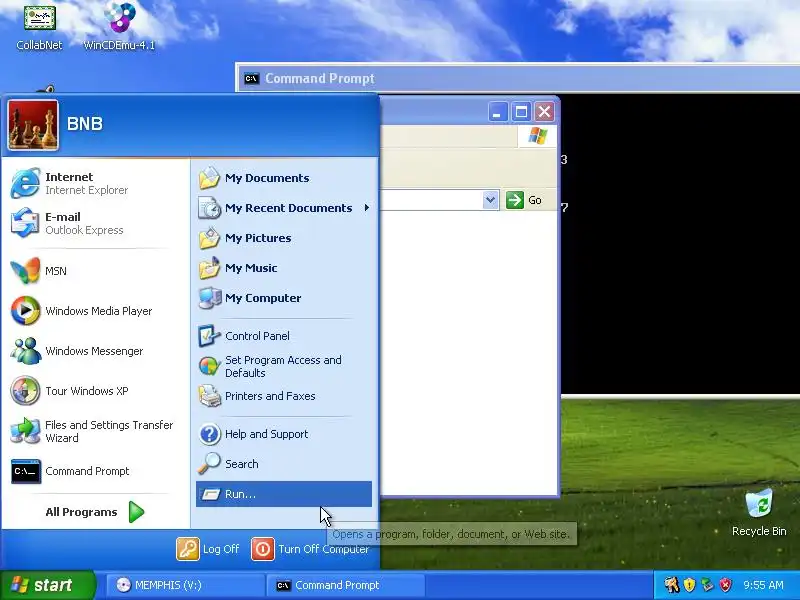Click the red shield alert tray icon

click(x=725, y=585)
